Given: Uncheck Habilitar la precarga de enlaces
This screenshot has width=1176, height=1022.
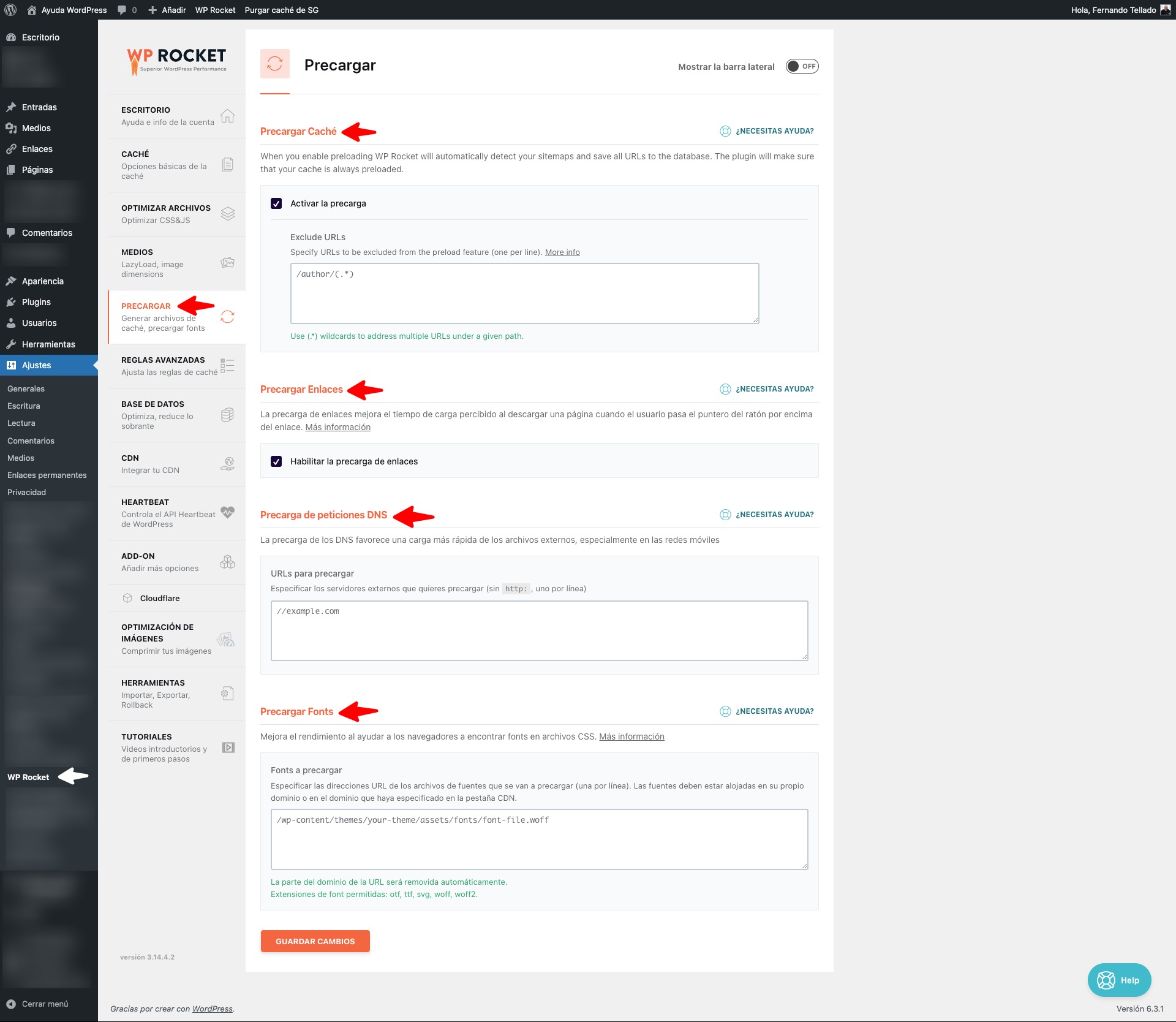Looking at the screenshot, I should (276, 461).
